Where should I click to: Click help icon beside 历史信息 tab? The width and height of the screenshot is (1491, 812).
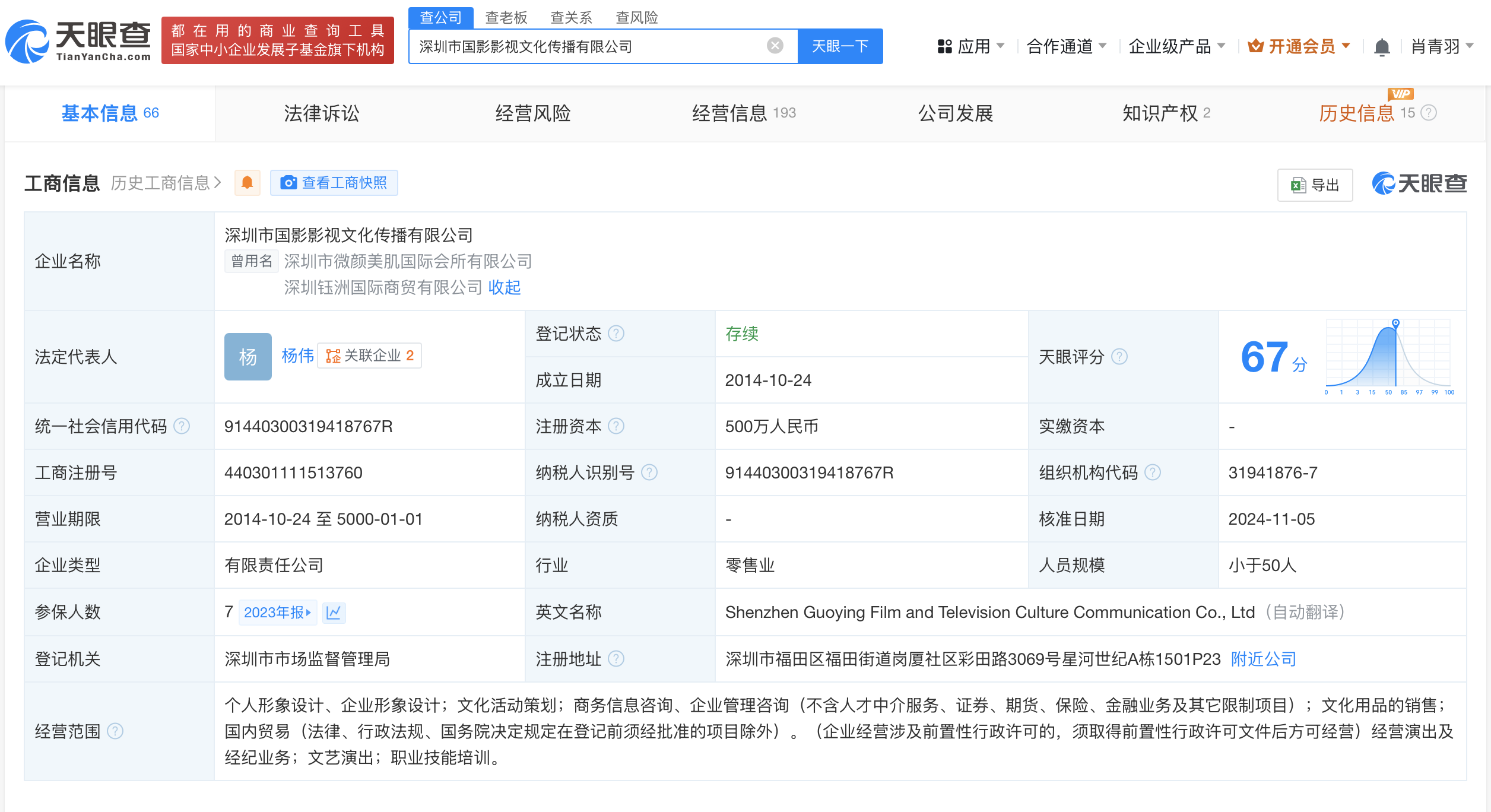1429,113
